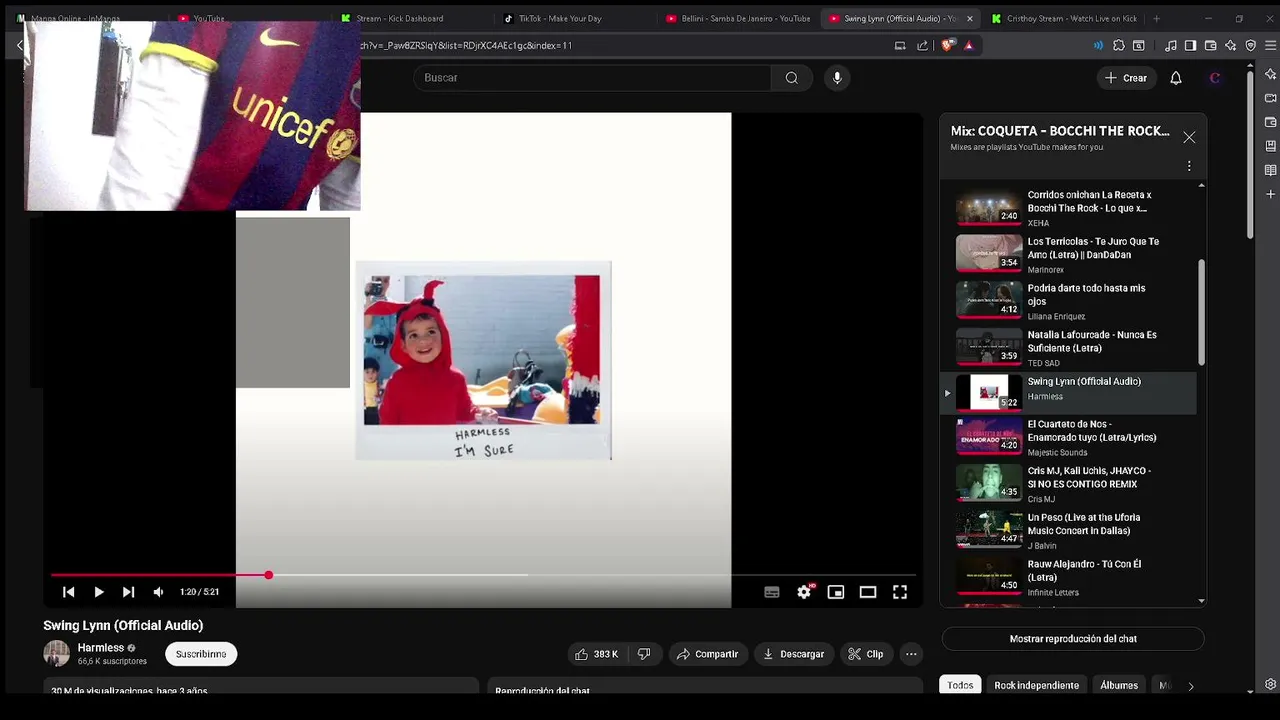The width and height of the screenshot is (1280, 720).
Task: Click the Clip button
Action: (x=866, y=654)
